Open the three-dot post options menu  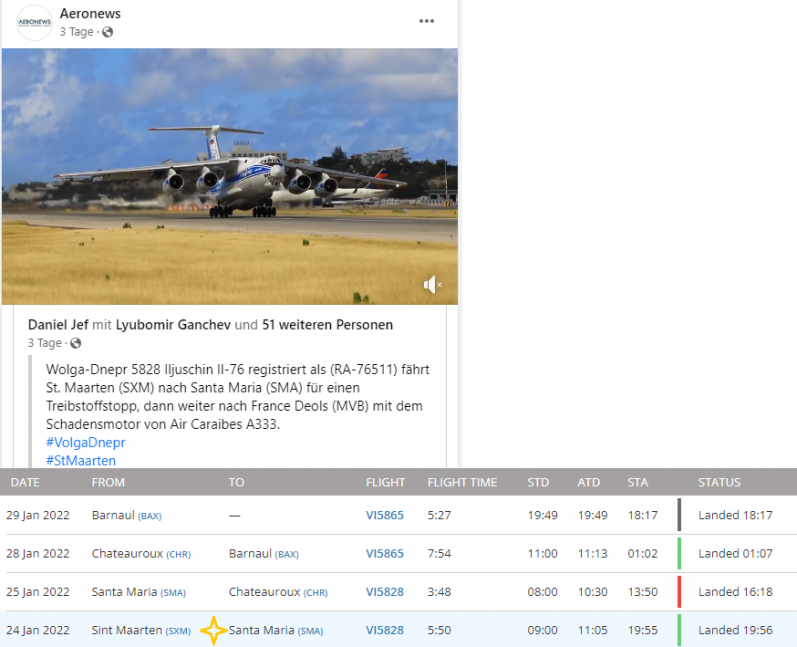tap(427, 21)
